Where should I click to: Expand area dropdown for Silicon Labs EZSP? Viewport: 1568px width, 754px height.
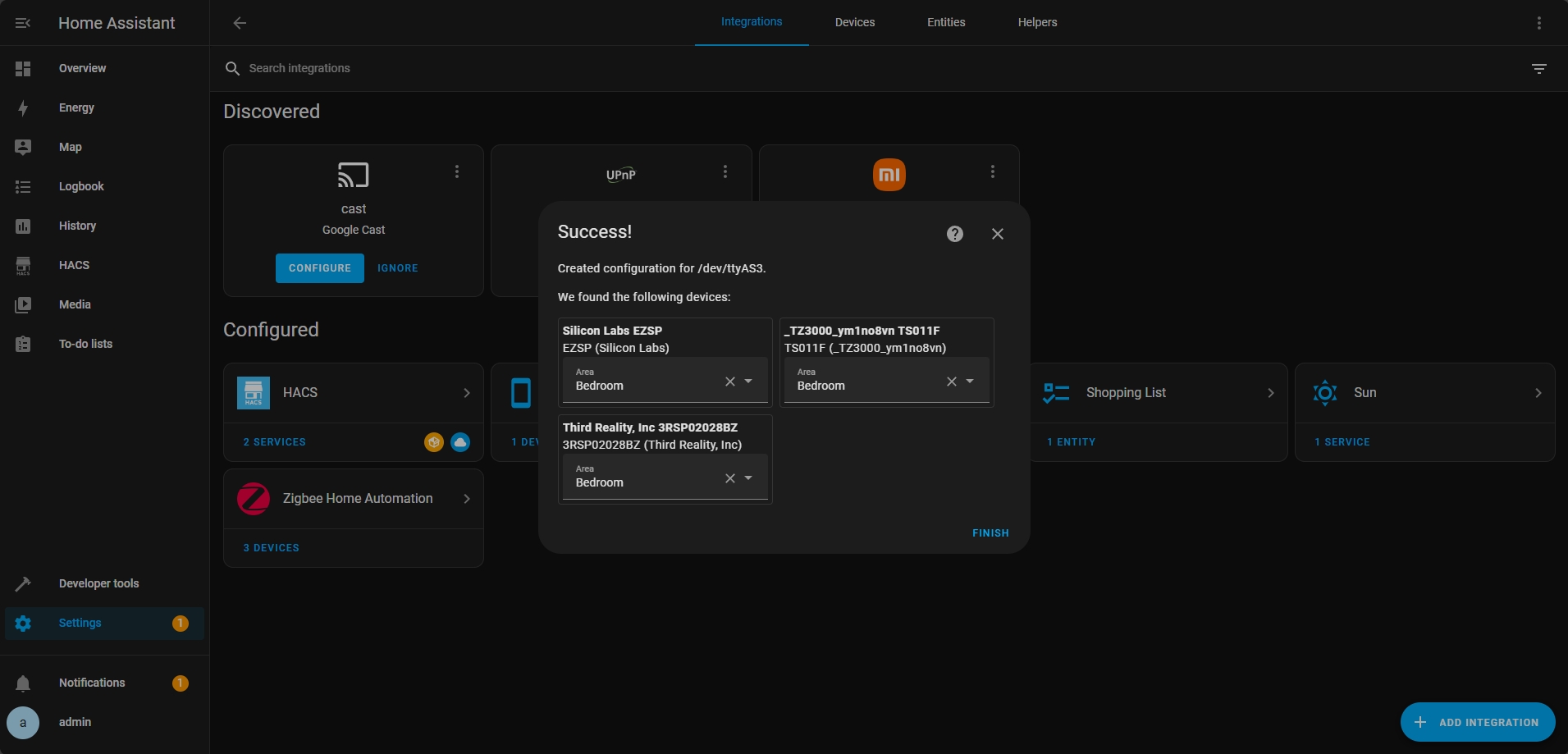click(748, 382)
